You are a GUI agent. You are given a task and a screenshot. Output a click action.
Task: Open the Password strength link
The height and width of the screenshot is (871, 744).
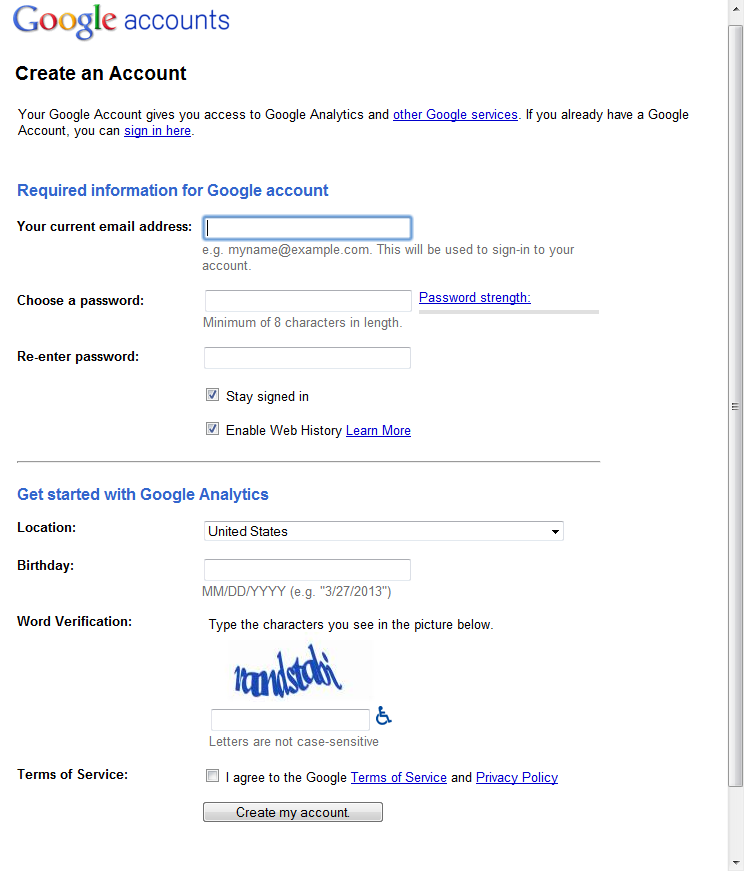pos(475,297)
